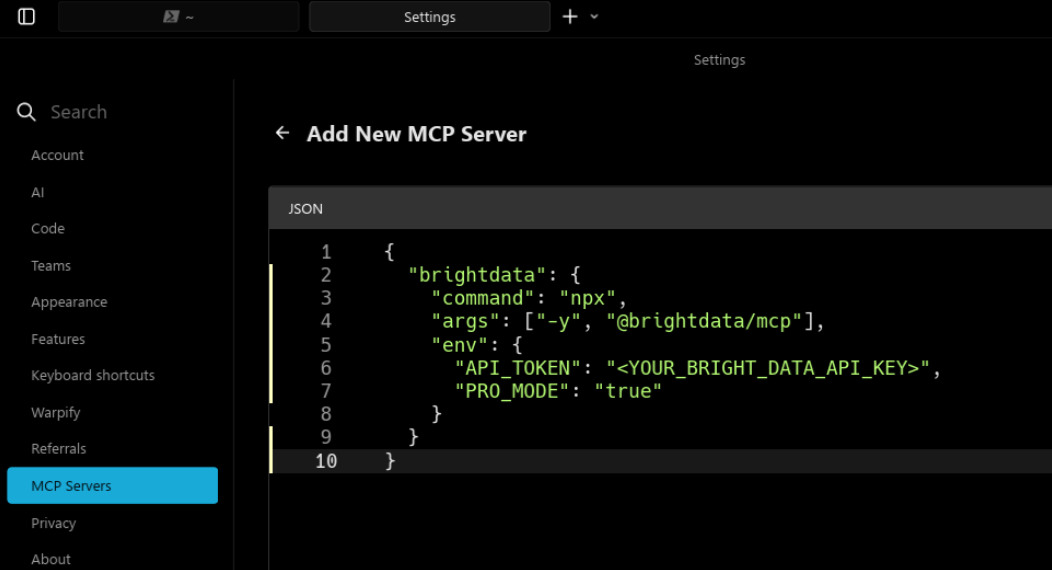This screenshot has height=570, width=1052.
Task: Switch to the terminal tab labeled ~
Action: pyautogui.click(x=178, y=17)
